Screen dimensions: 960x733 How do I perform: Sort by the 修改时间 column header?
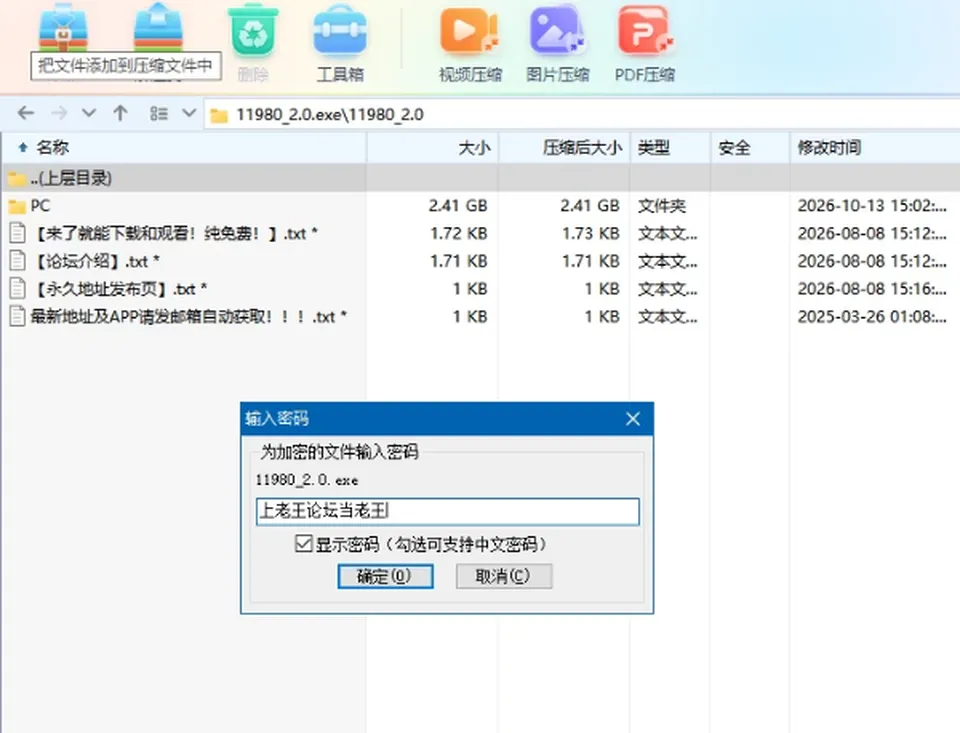point(875,148)
